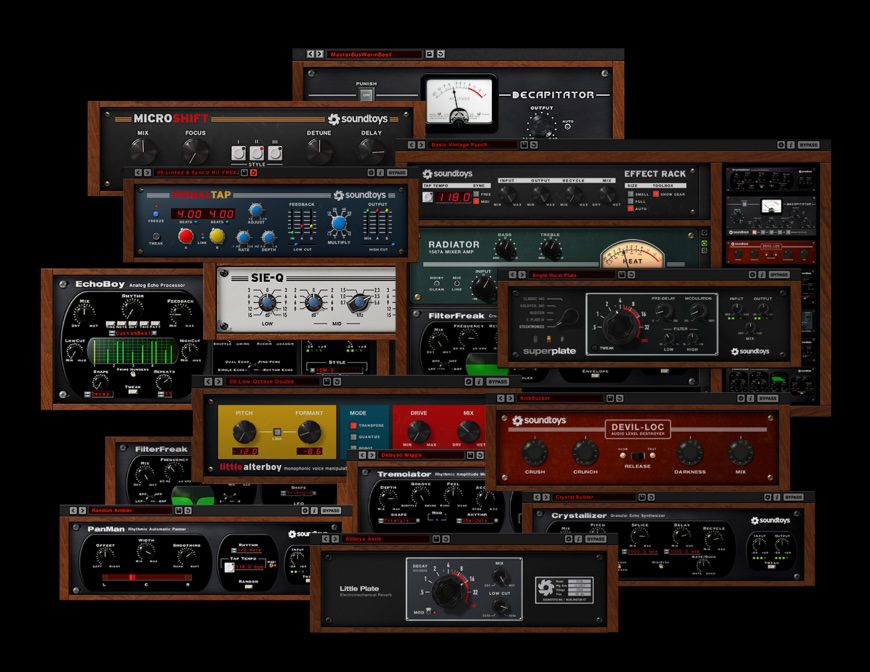
Task: Save the SuperPlate preset
Action: (x=621, y=275)
